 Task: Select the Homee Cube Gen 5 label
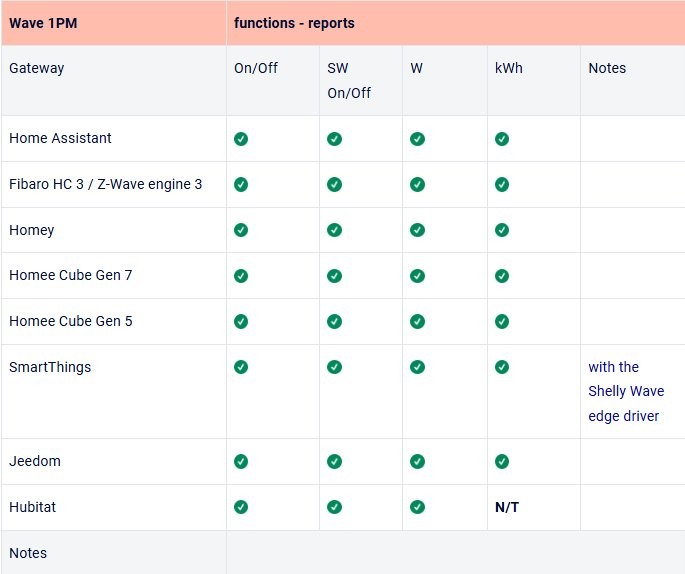[x=71, y=321]
